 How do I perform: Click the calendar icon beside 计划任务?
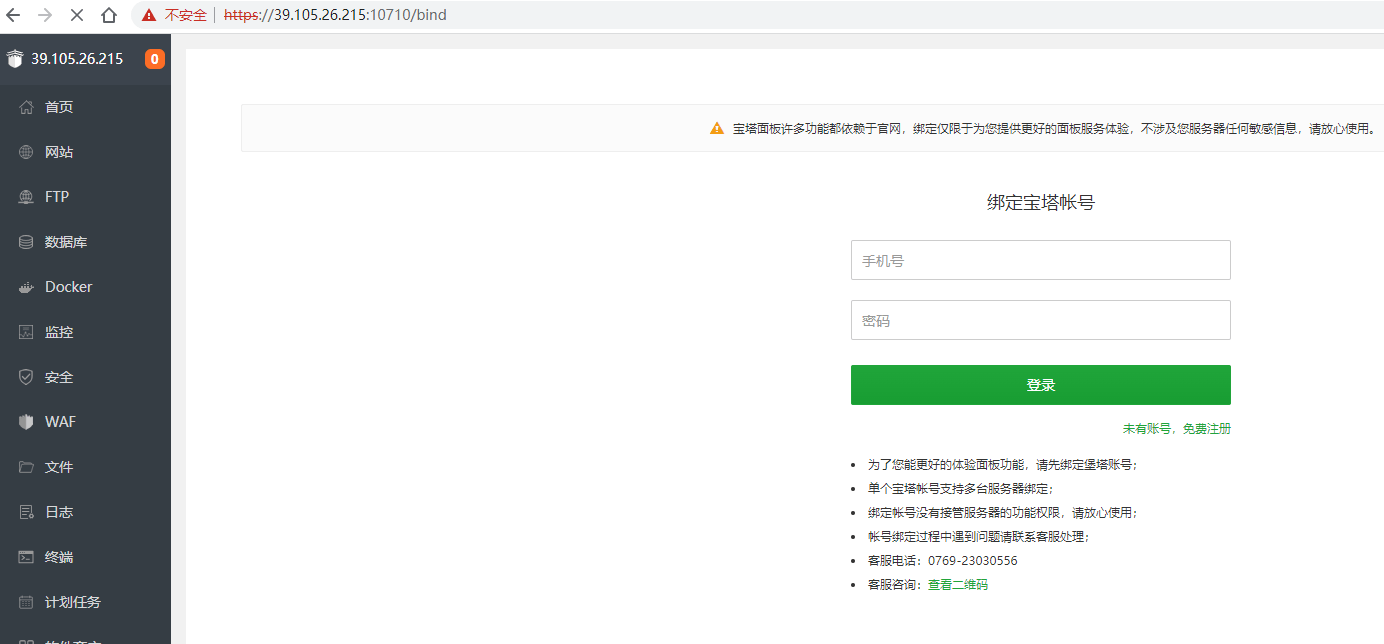click(x=27, y=602)
